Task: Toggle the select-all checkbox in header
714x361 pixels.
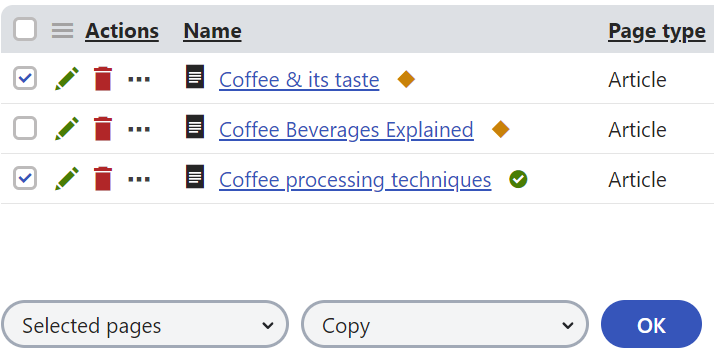Action: (25, 29)
